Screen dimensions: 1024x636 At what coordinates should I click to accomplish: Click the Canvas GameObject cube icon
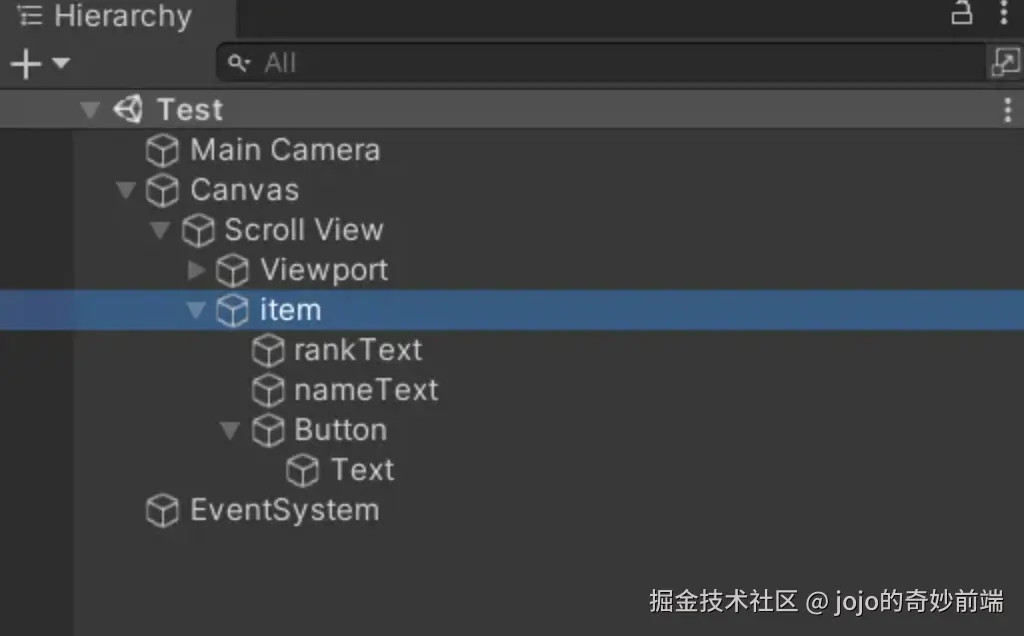(162, 191)
